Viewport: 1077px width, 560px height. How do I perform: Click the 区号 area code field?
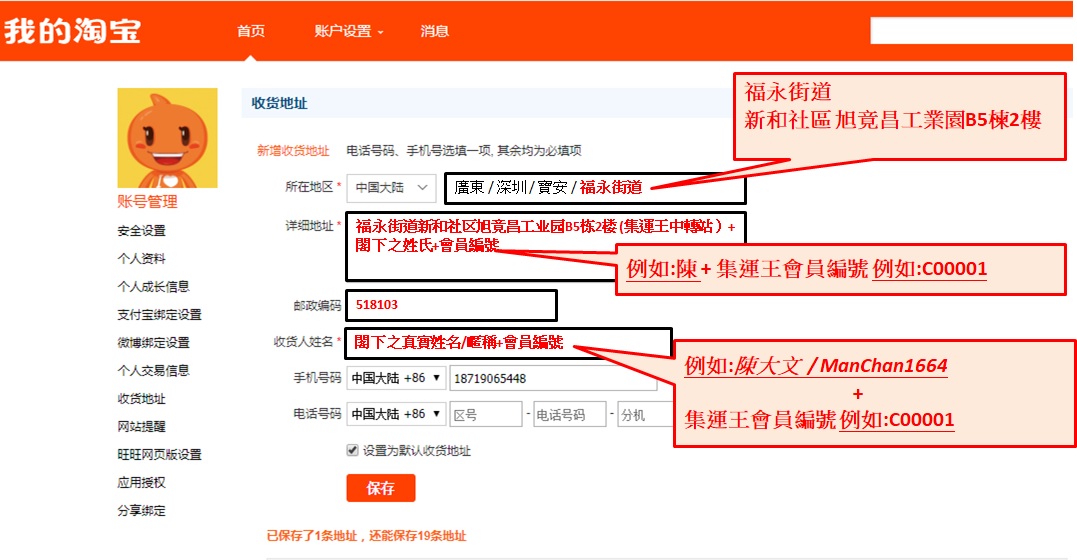click(x=486, y=414)
